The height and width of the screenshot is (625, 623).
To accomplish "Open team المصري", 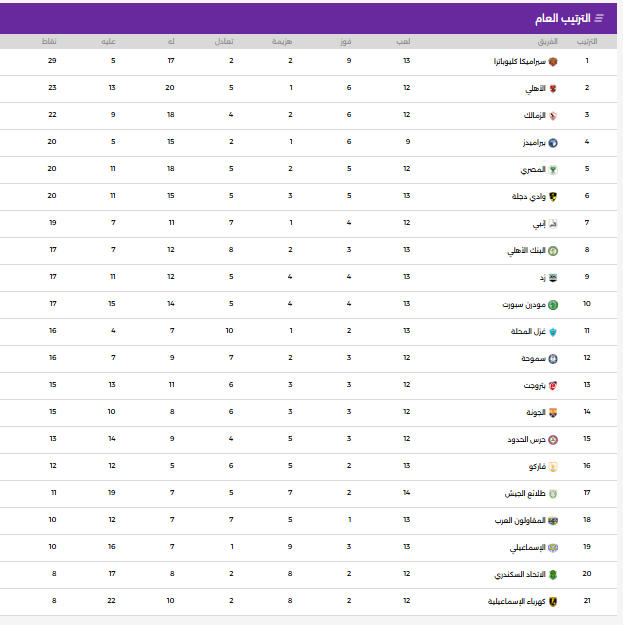I will click(x=533, y=170).
